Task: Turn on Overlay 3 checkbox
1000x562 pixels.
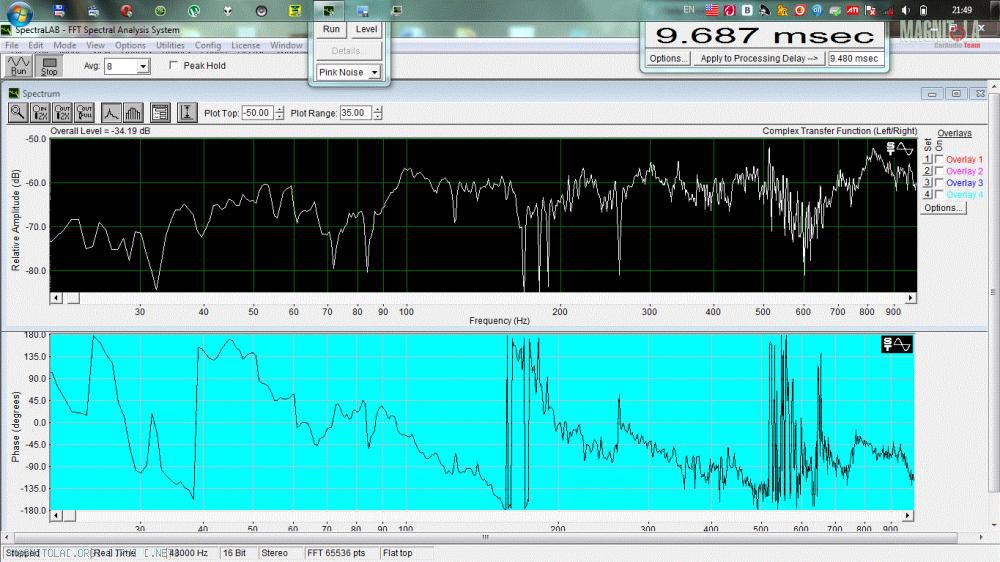Action: (939, 182)
